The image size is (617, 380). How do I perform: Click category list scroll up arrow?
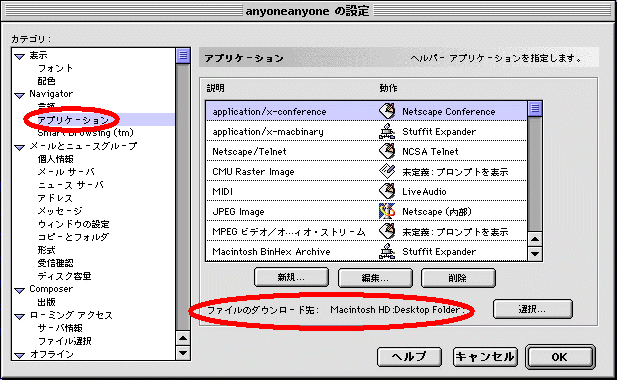(x=183, y=338)
